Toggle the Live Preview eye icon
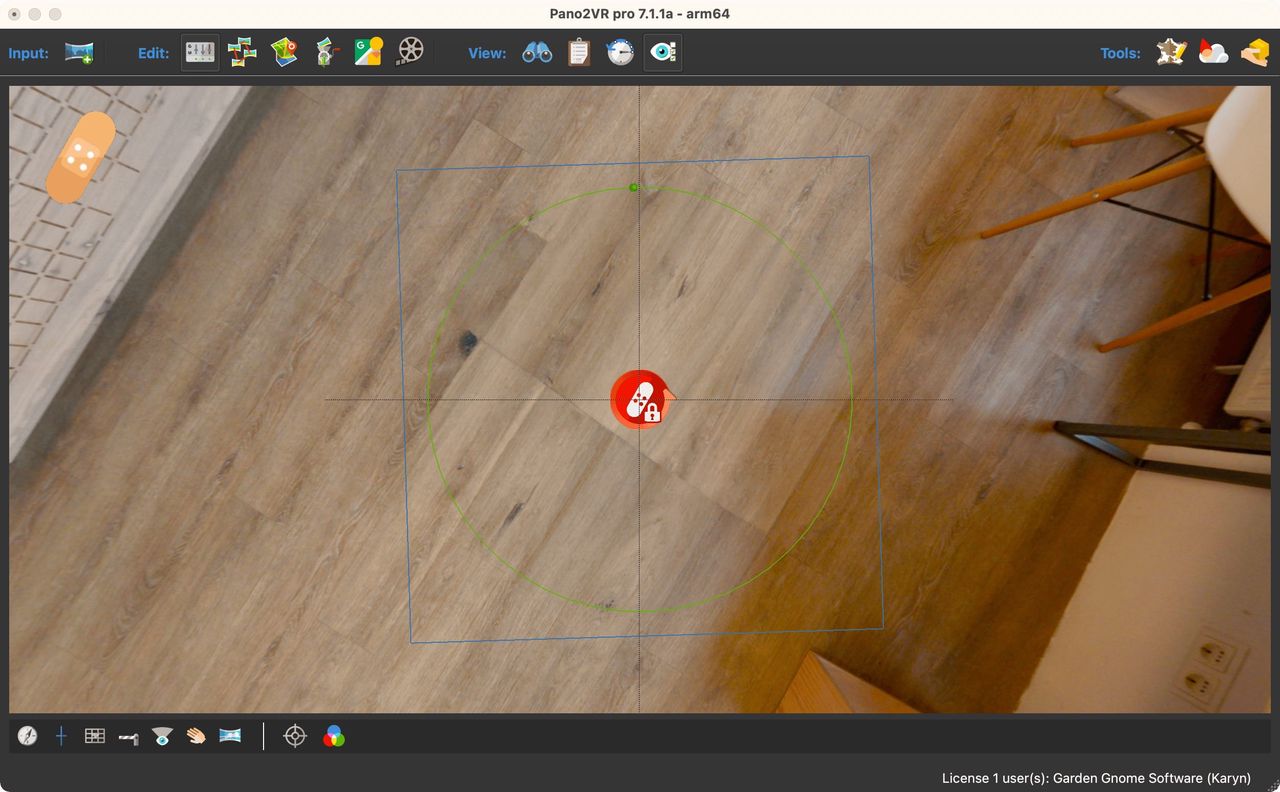This screenshot has height=792, width=1280. (662, 52)
